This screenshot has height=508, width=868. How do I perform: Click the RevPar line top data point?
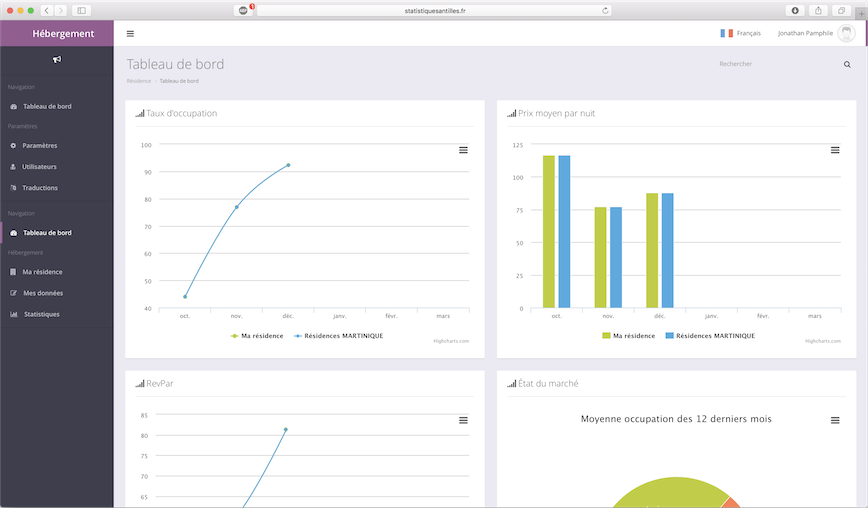286,429
